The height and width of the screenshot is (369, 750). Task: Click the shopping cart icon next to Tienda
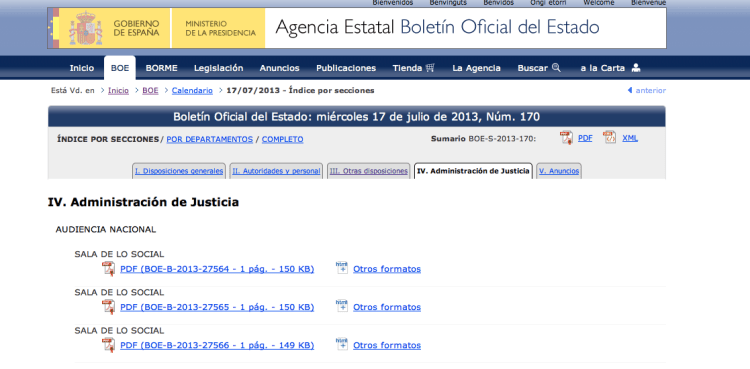430,67
